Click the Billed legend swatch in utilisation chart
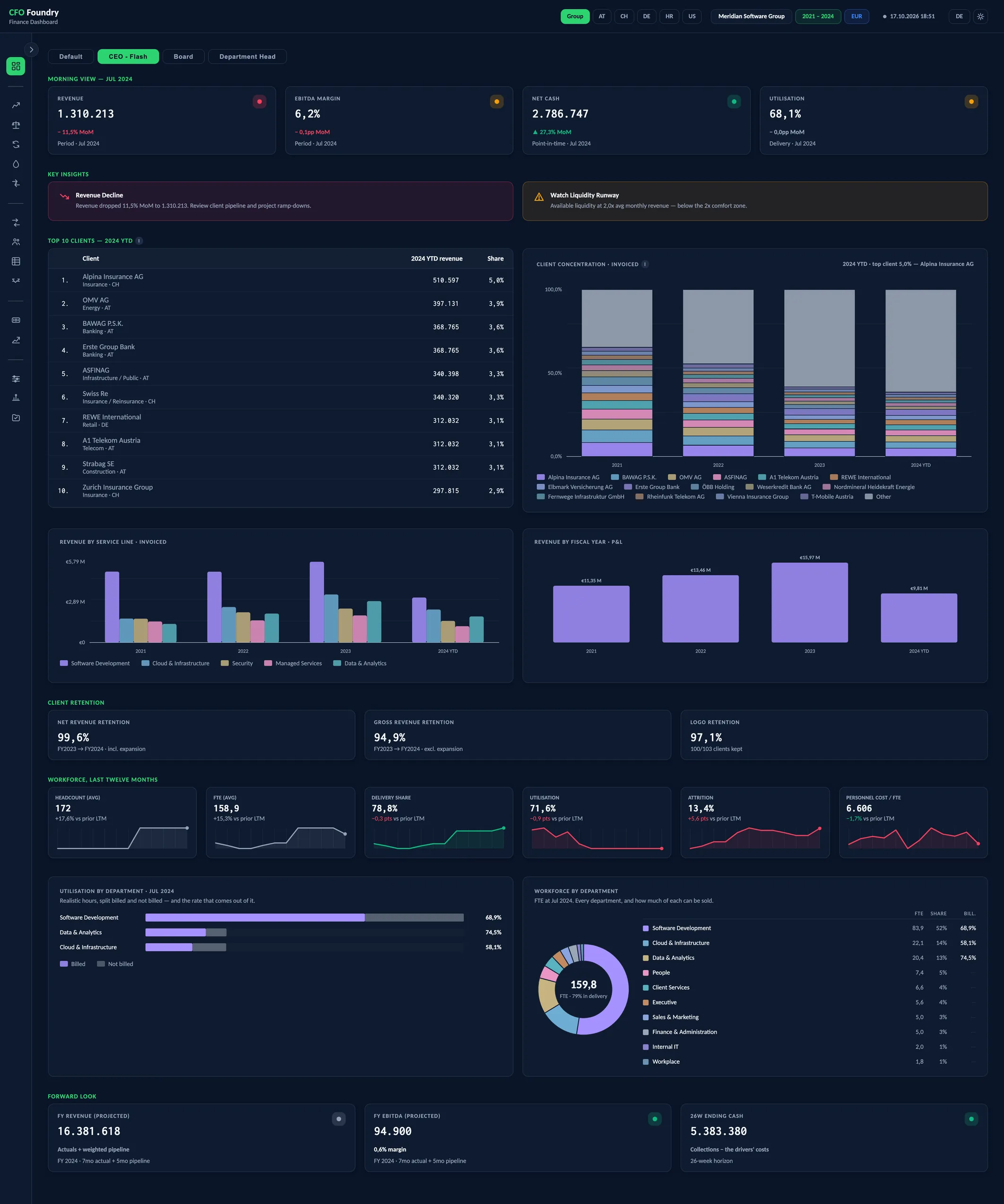The width and height of the screenshot is (1004, 1204). pos(64,964)
